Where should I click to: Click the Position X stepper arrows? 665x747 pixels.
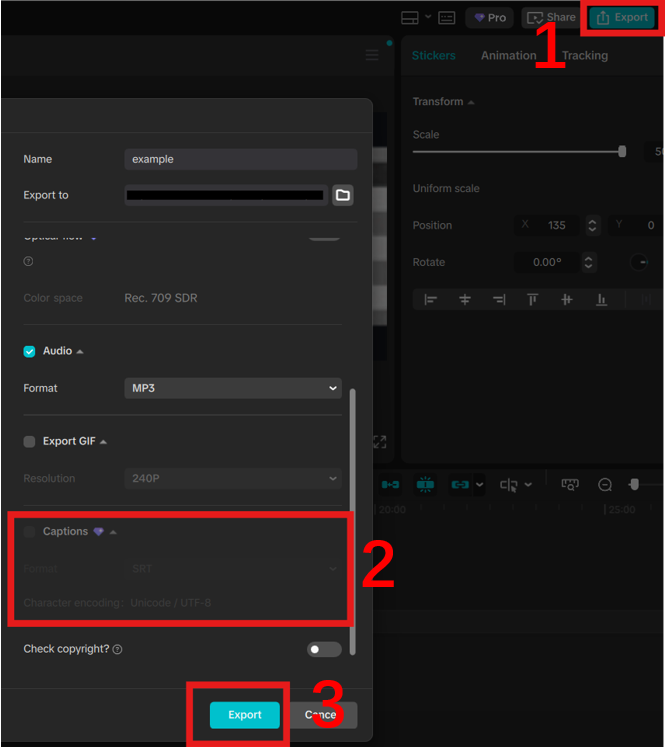592,225
